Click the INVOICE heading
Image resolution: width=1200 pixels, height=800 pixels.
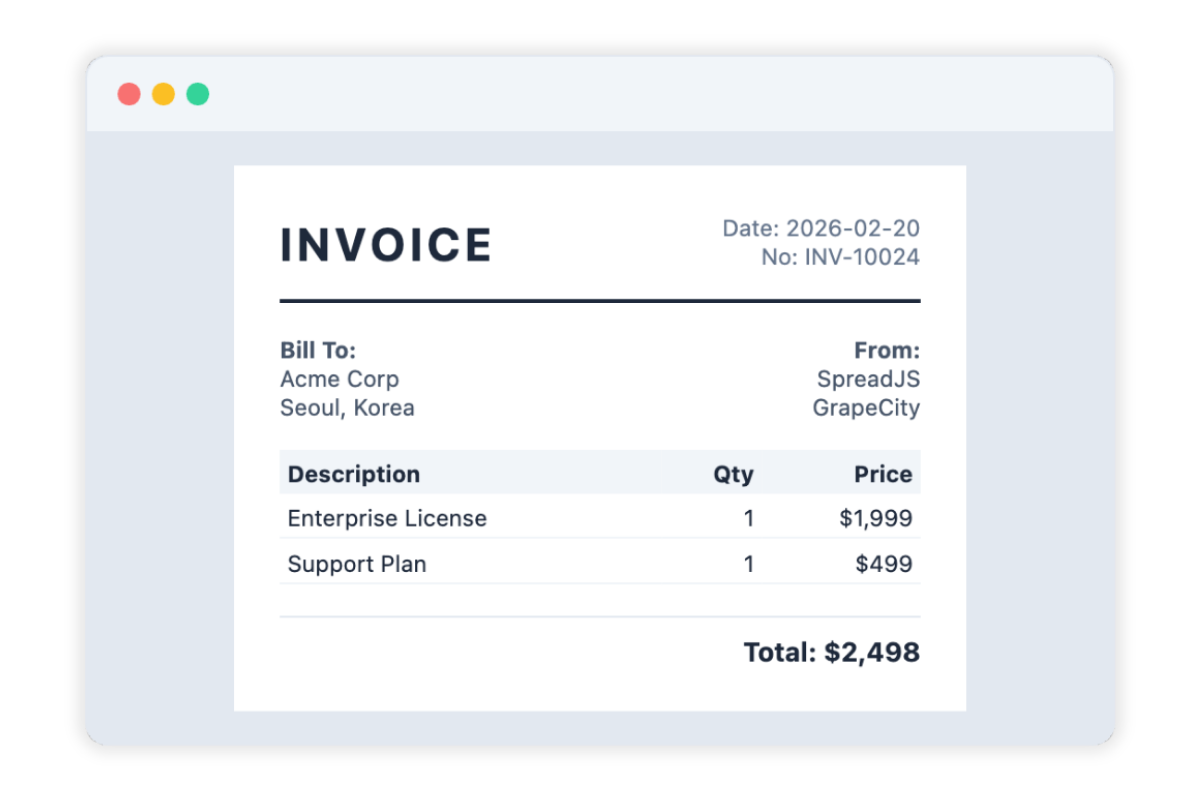pos(386,245)
